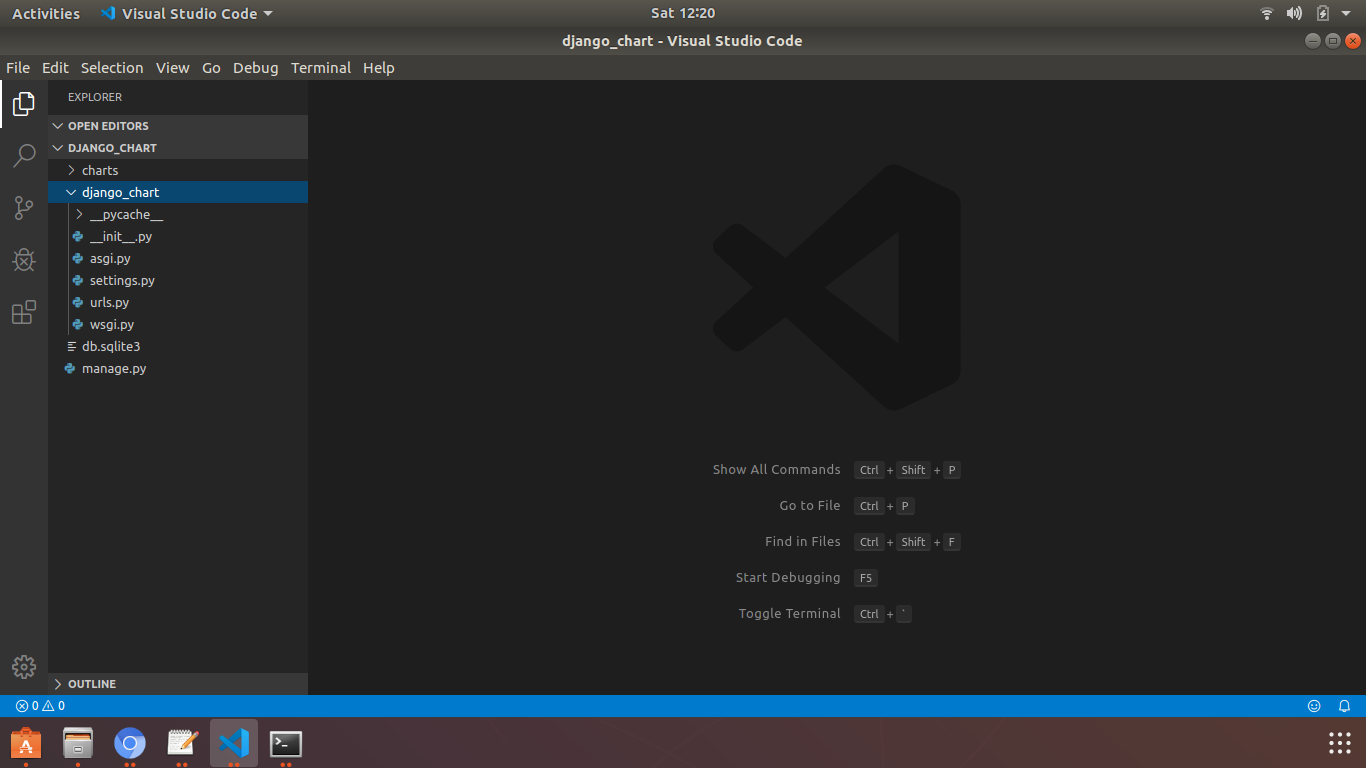Click the Toggle Terminal label
Image resolution: width=1366 pixels, height=768 pixels.
coord(790,614)
